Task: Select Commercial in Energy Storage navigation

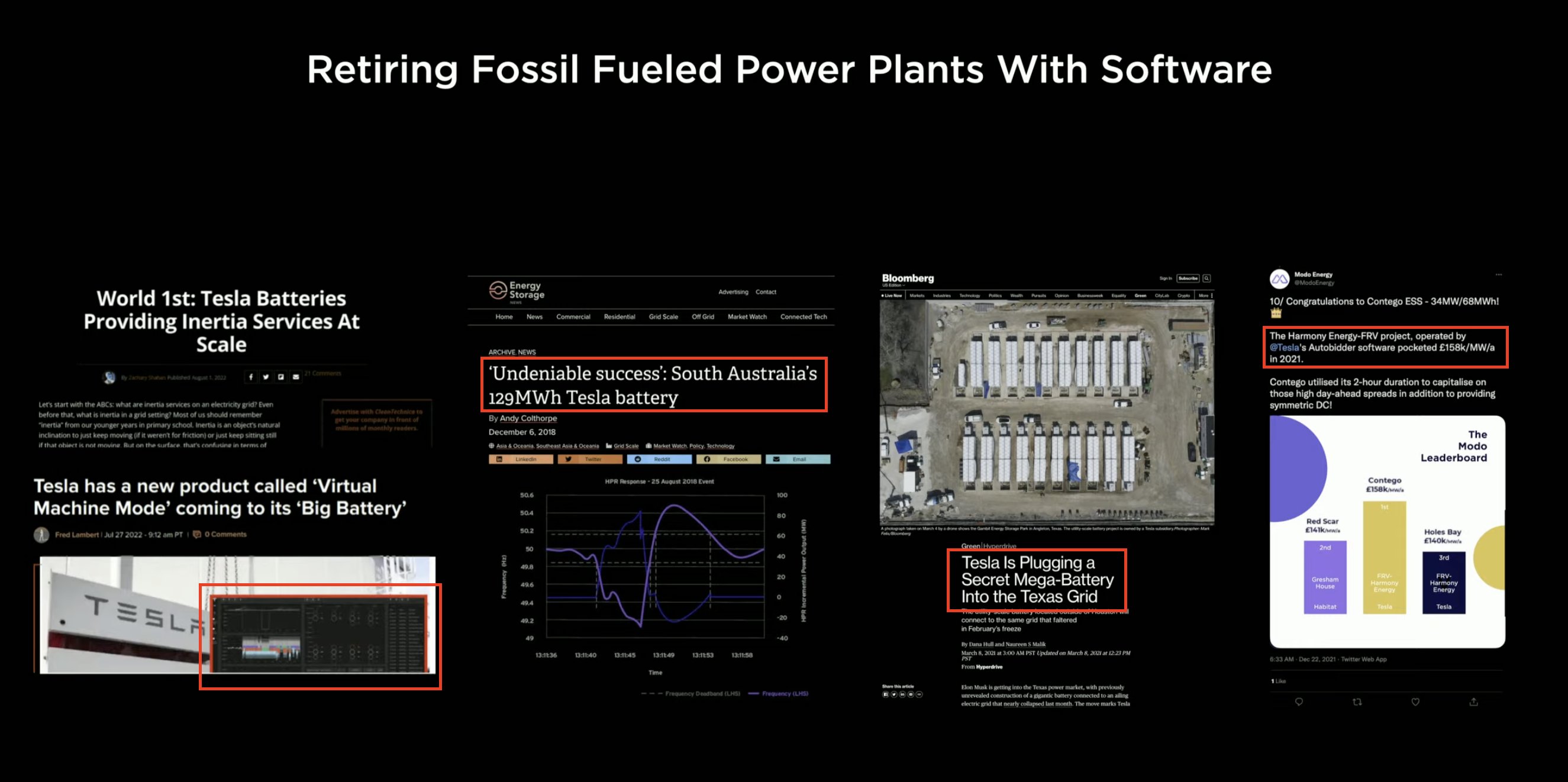Action: click(x=573, y=317)
